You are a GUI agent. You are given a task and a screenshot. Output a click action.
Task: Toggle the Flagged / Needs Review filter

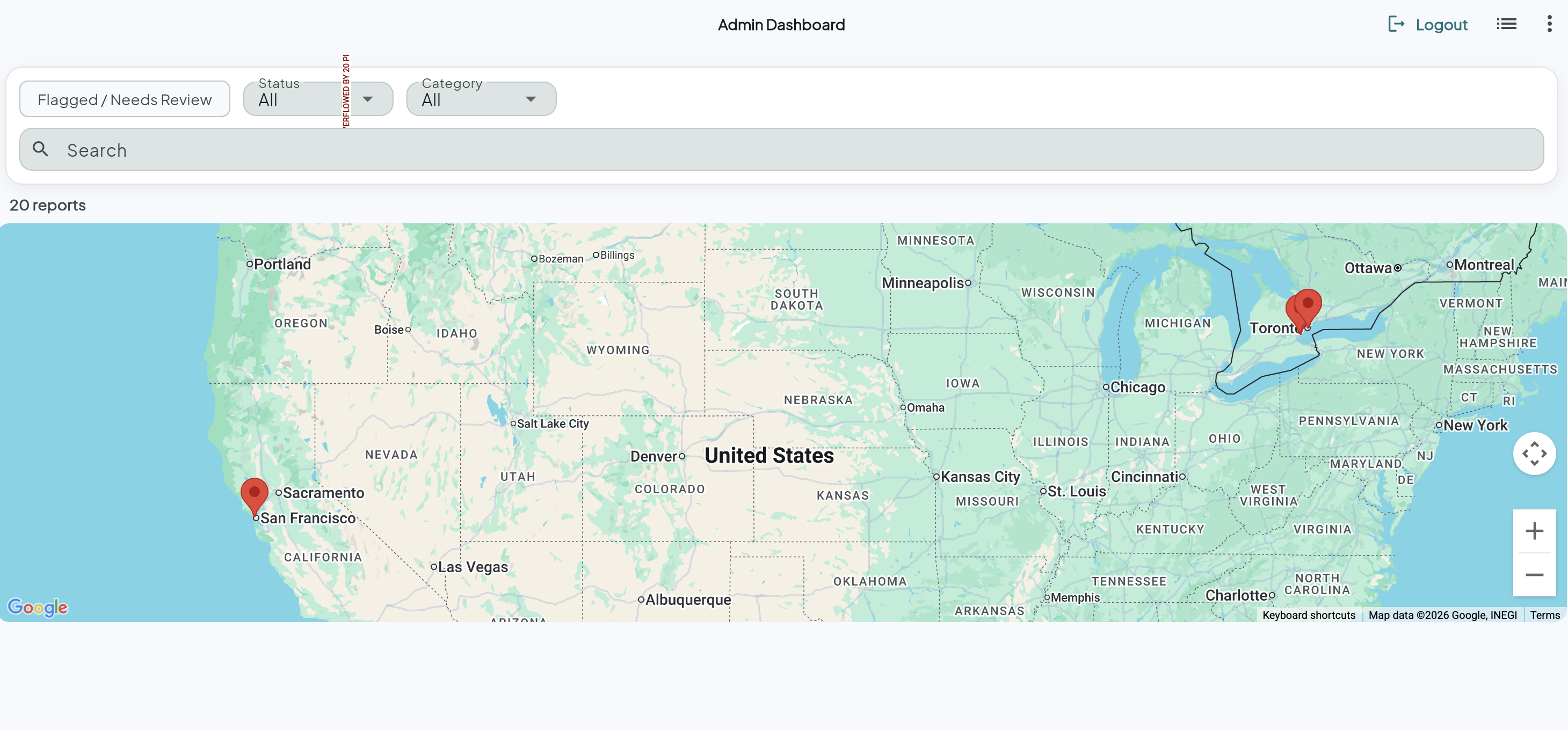click(x=125, y=99)
